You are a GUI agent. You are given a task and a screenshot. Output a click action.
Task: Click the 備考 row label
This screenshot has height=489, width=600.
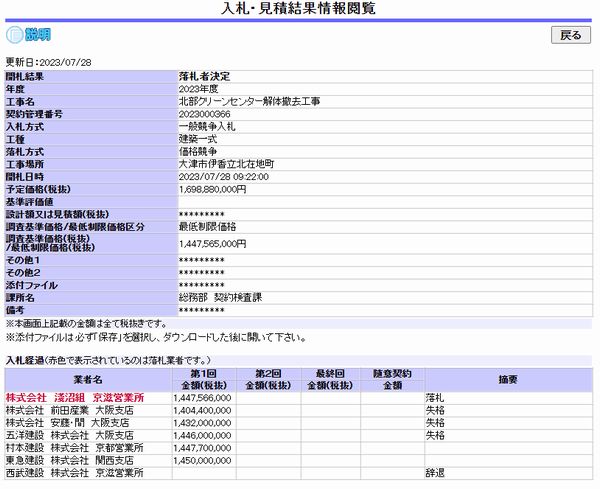coord(15,310)
